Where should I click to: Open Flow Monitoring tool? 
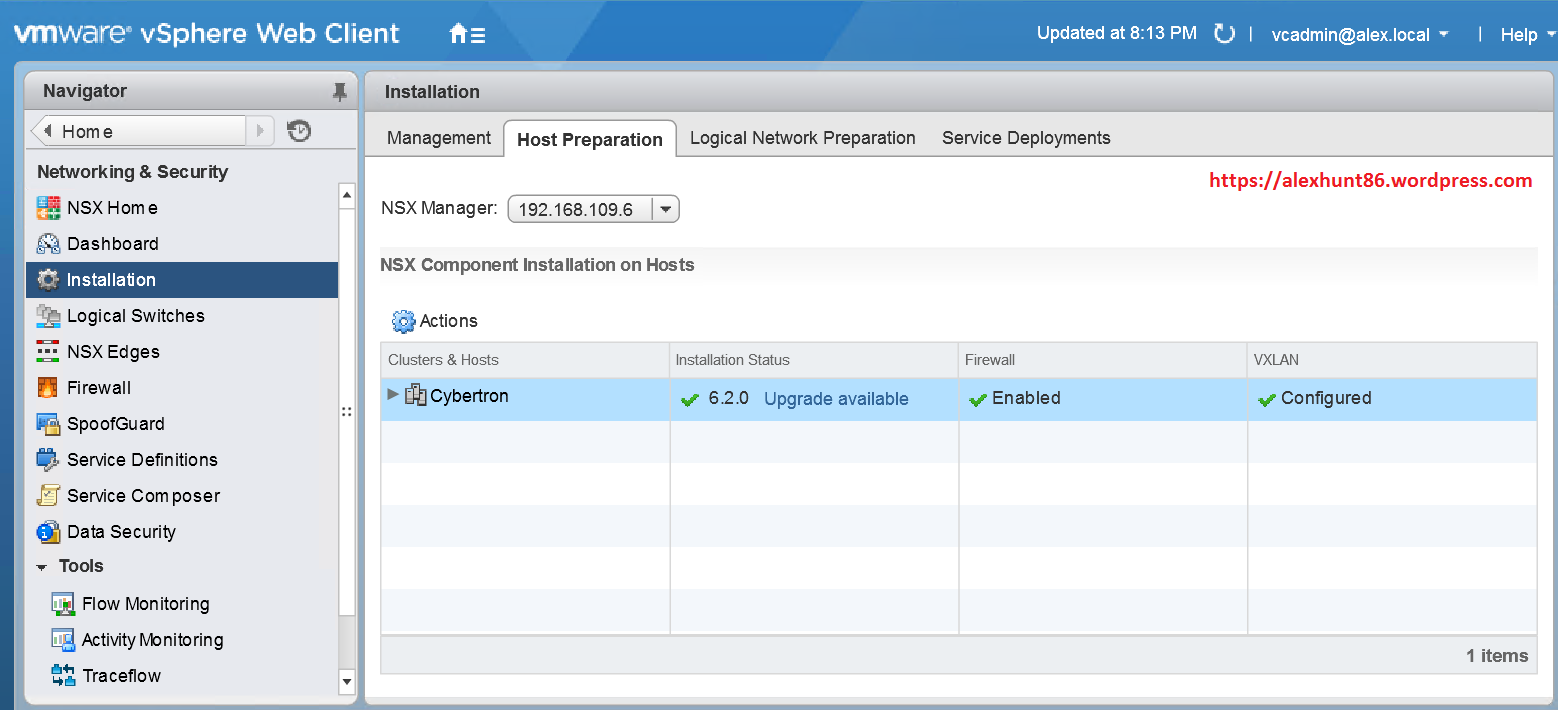pos(147,603)
